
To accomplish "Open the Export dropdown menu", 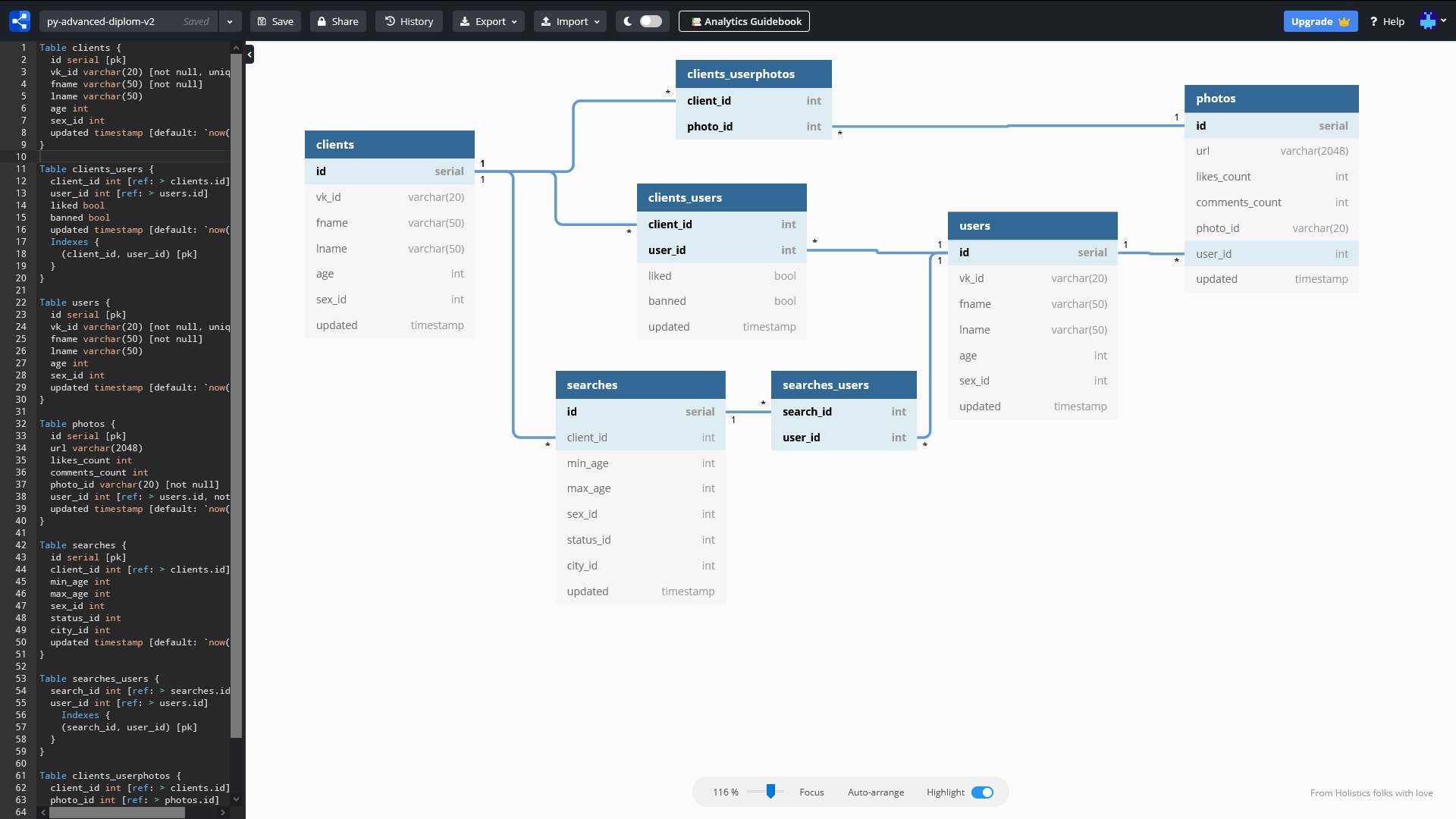I will coord(488,21).
